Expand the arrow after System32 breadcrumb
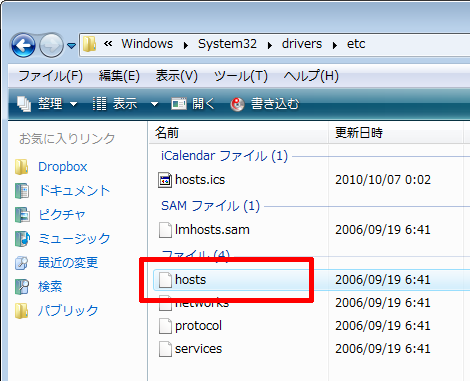The width and height of the screenshot is (470, 381). tap(269, 45)
